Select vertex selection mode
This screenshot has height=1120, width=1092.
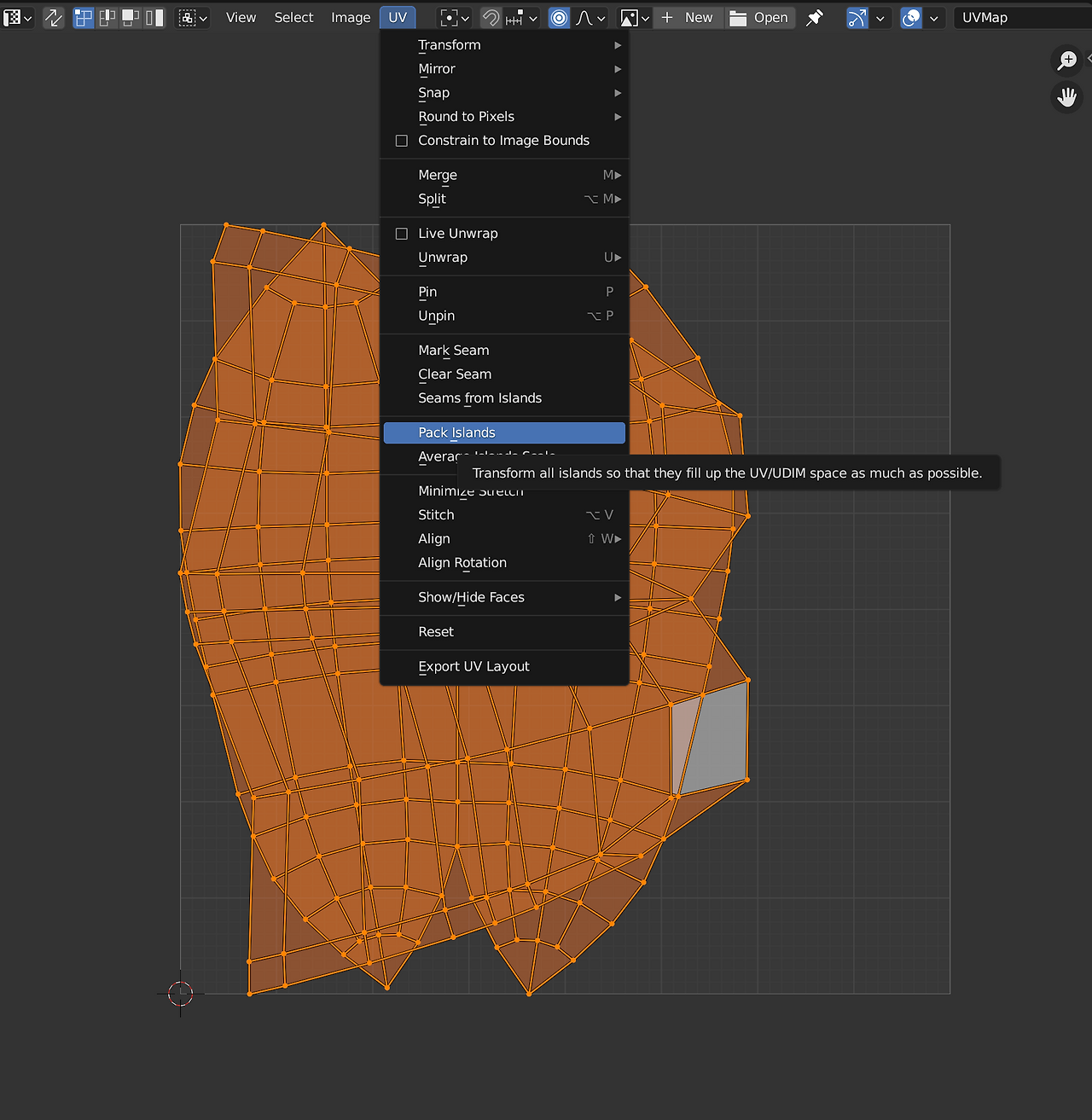[84, 17]
